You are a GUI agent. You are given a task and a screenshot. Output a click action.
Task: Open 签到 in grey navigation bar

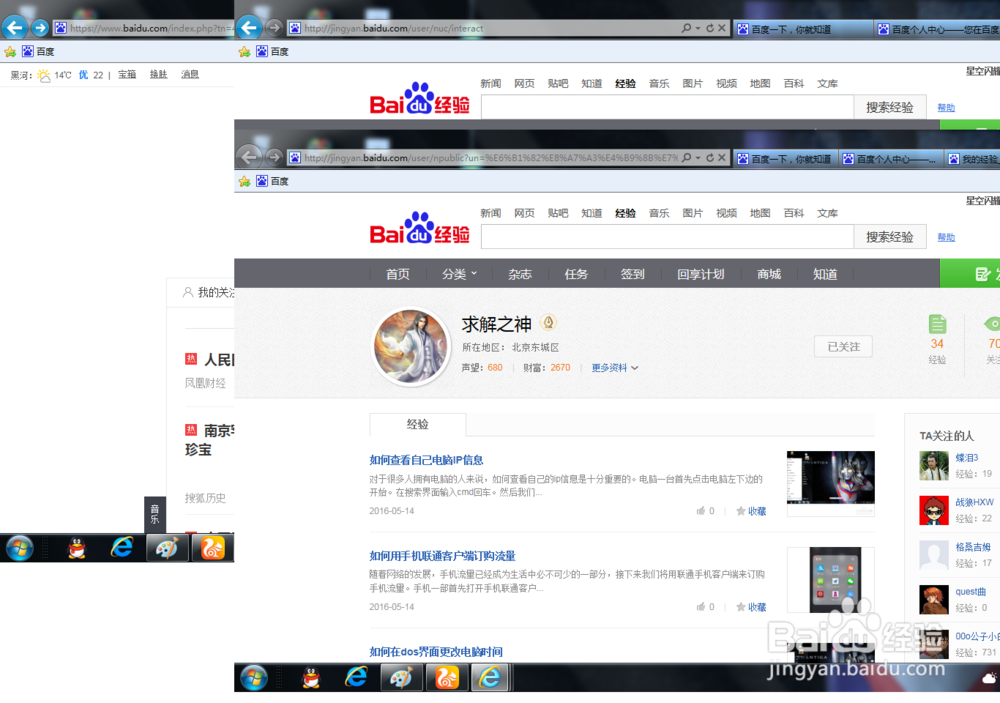click(x=632, y=274)
